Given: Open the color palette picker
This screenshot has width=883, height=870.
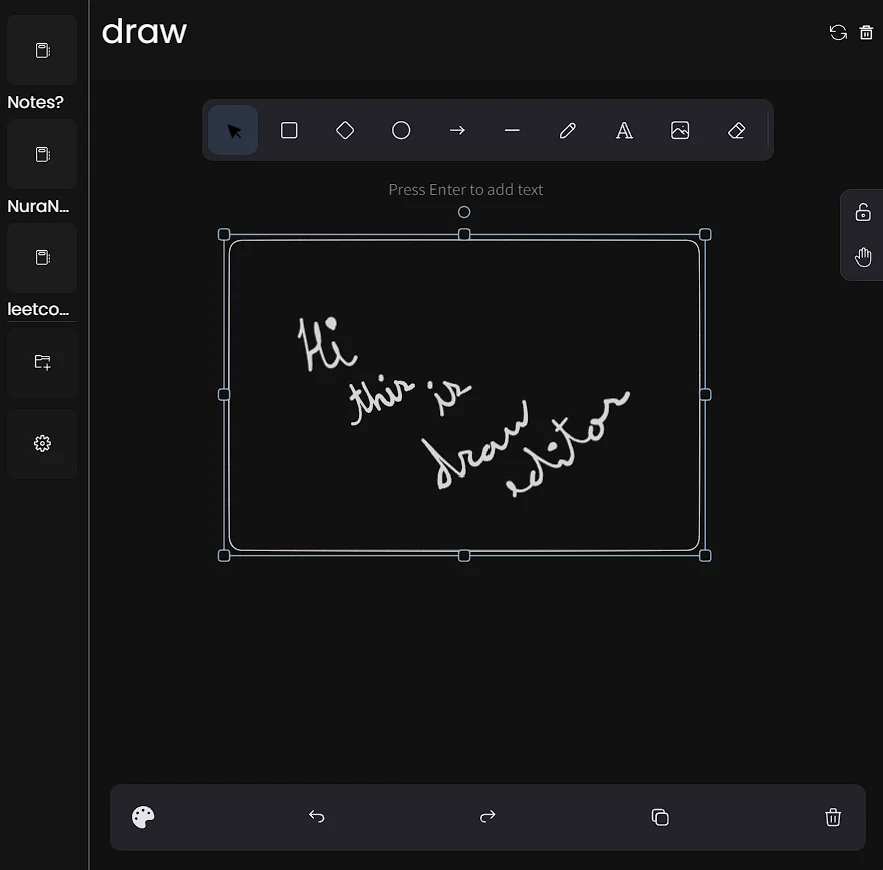Looking at the screenshot, I should [x=143, y=817].
